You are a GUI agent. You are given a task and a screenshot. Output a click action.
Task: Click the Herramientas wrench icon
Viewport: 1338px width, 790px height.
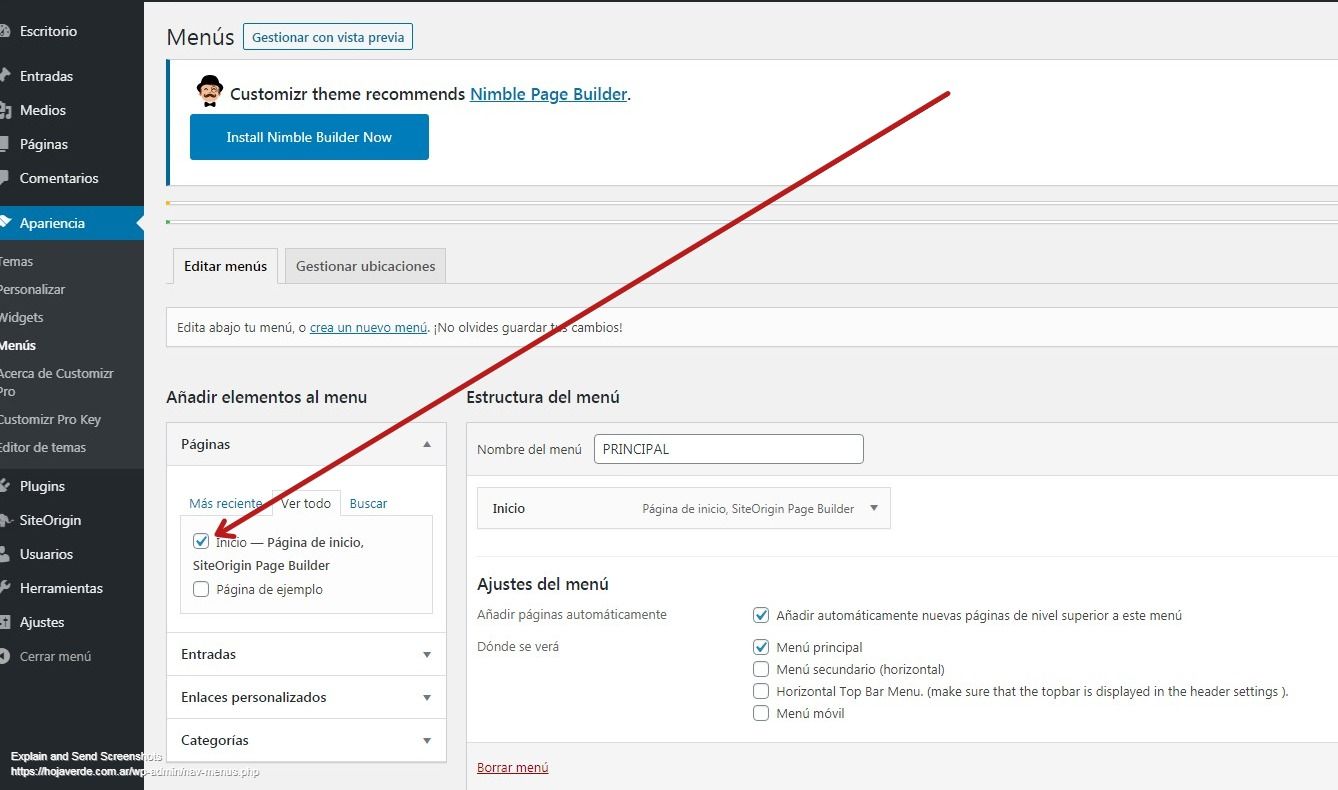[x=4, y=588]
